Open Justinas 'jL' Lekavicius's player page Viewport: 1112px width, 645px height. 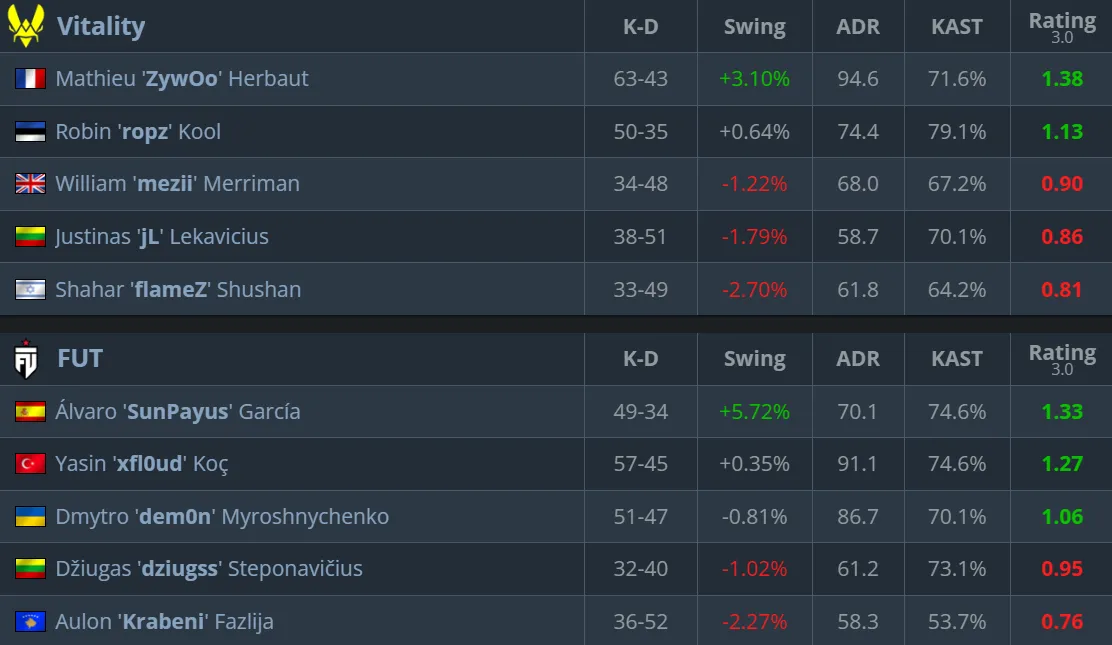click(x=162, y=236)
